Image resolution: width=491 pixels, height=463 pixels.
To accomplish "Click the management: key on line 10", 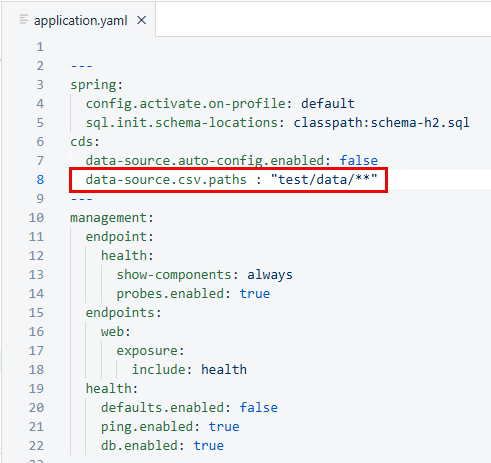I will [112, 218].
